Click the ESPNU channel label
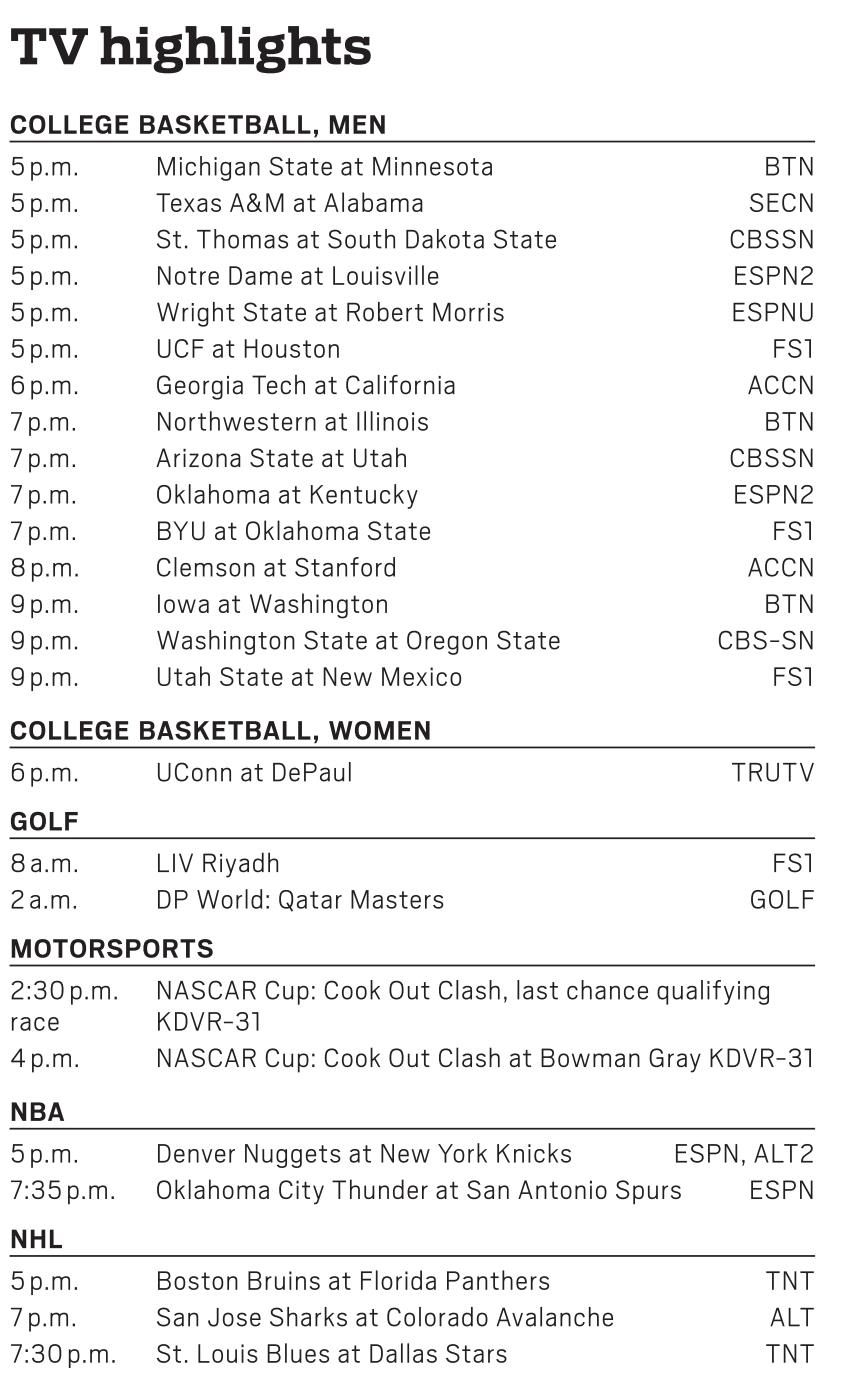The width and height of the screenshot is (858, 1385). (x=772, y=313)
